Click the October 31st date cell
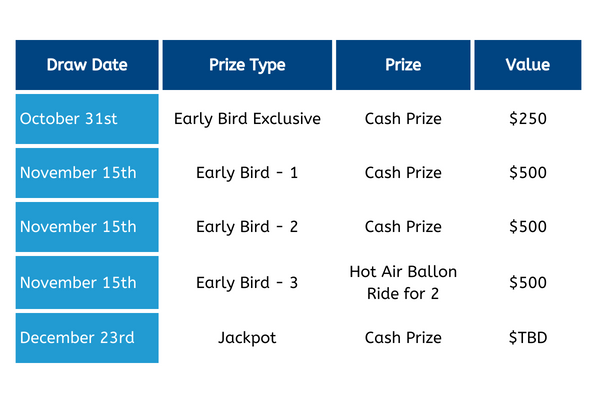The height and width of the screenshot is (400, 600). tap(87, 119)
